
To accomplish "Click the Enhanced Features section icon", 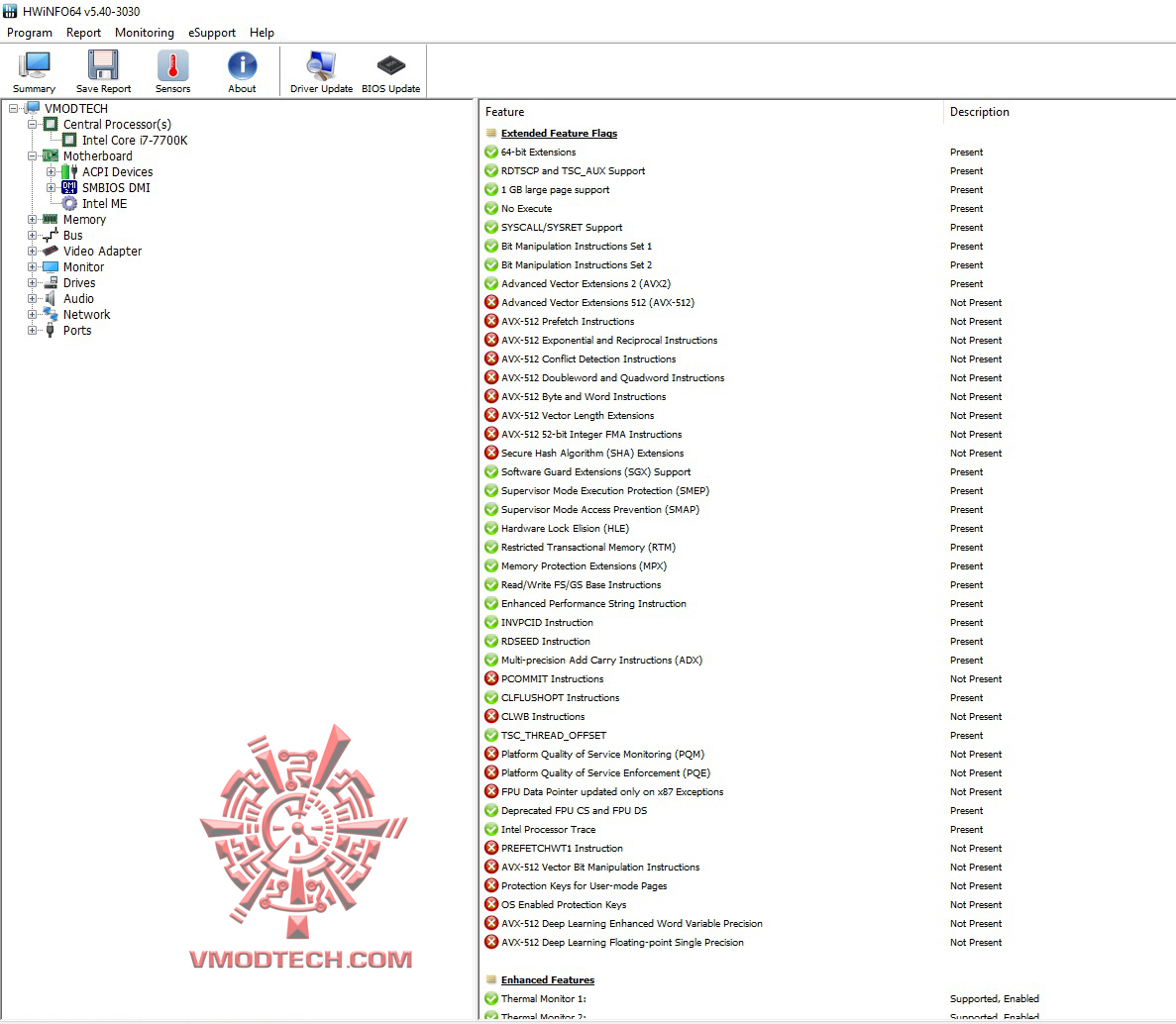I will point(491,979).
